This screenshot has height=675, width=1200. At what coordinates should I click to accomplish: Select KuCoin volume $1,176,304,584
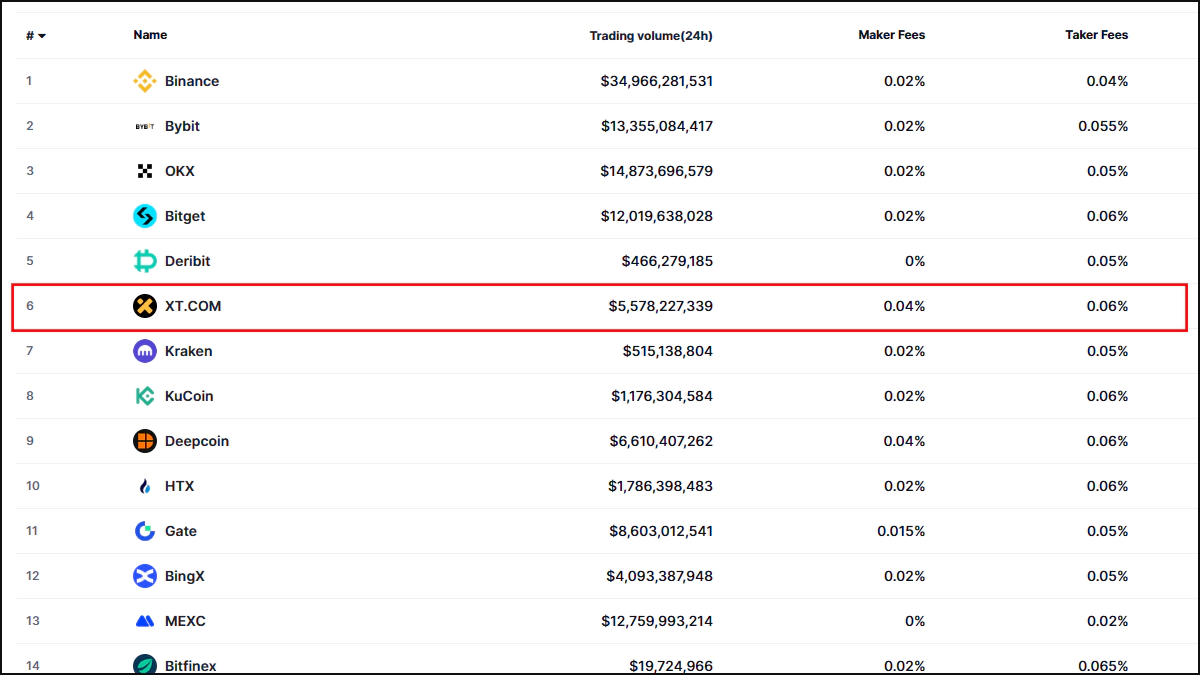click(x=662, y=396)
